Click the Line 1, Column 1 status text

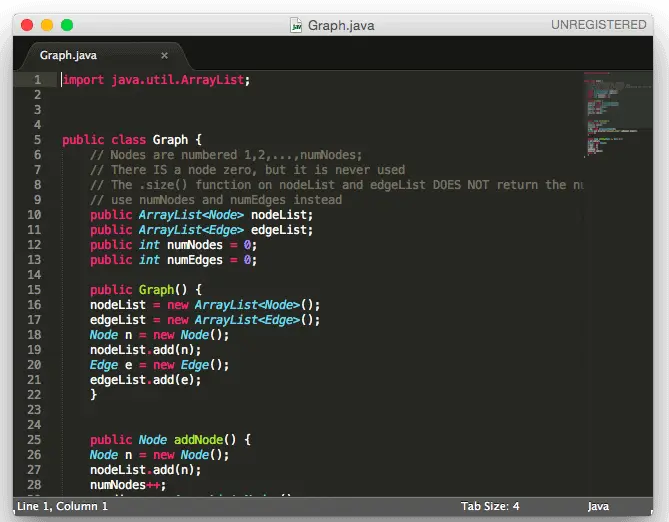(x=62, y=506)
